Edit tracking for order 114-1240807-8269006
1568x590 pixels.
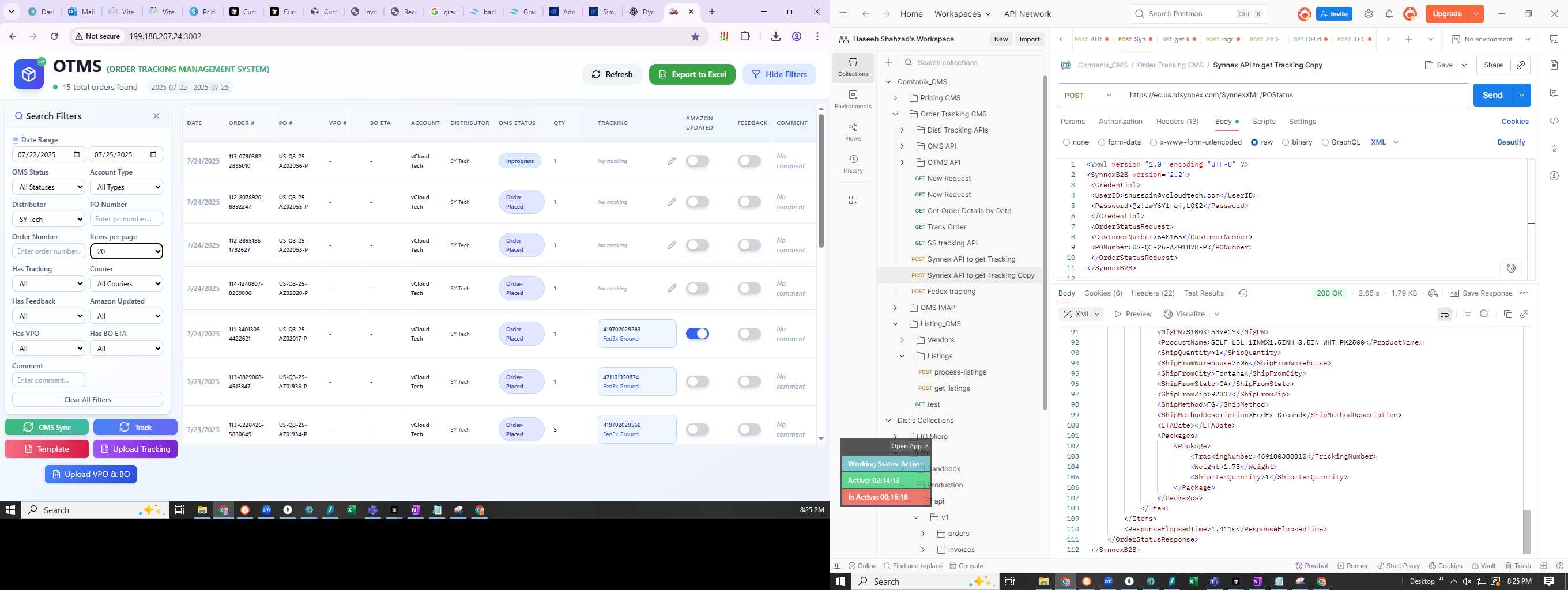click(x=672, y=288)
